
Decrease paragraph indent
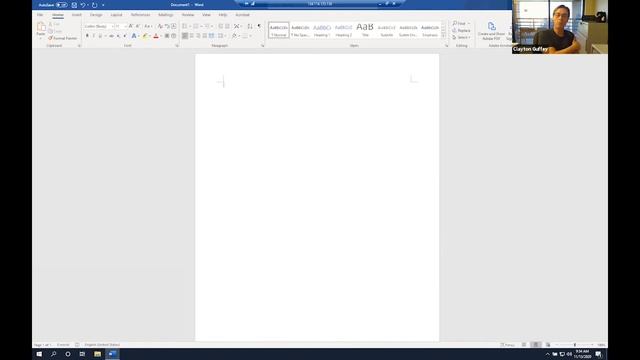pyautogui.click(x=221, y=26)
